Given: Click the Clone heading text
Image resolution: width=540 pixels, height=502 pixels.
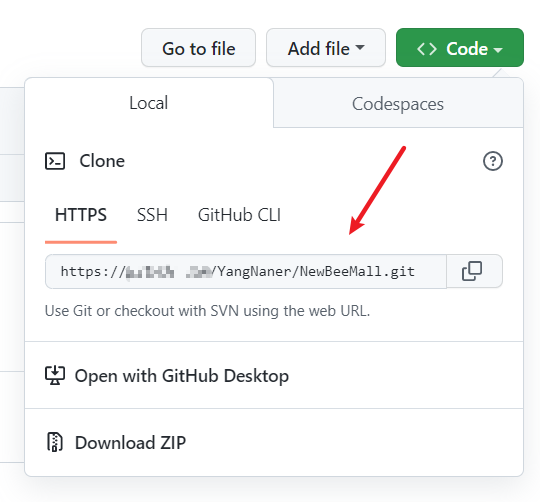Looking at the screenshot, I should (x=102, y=161).
